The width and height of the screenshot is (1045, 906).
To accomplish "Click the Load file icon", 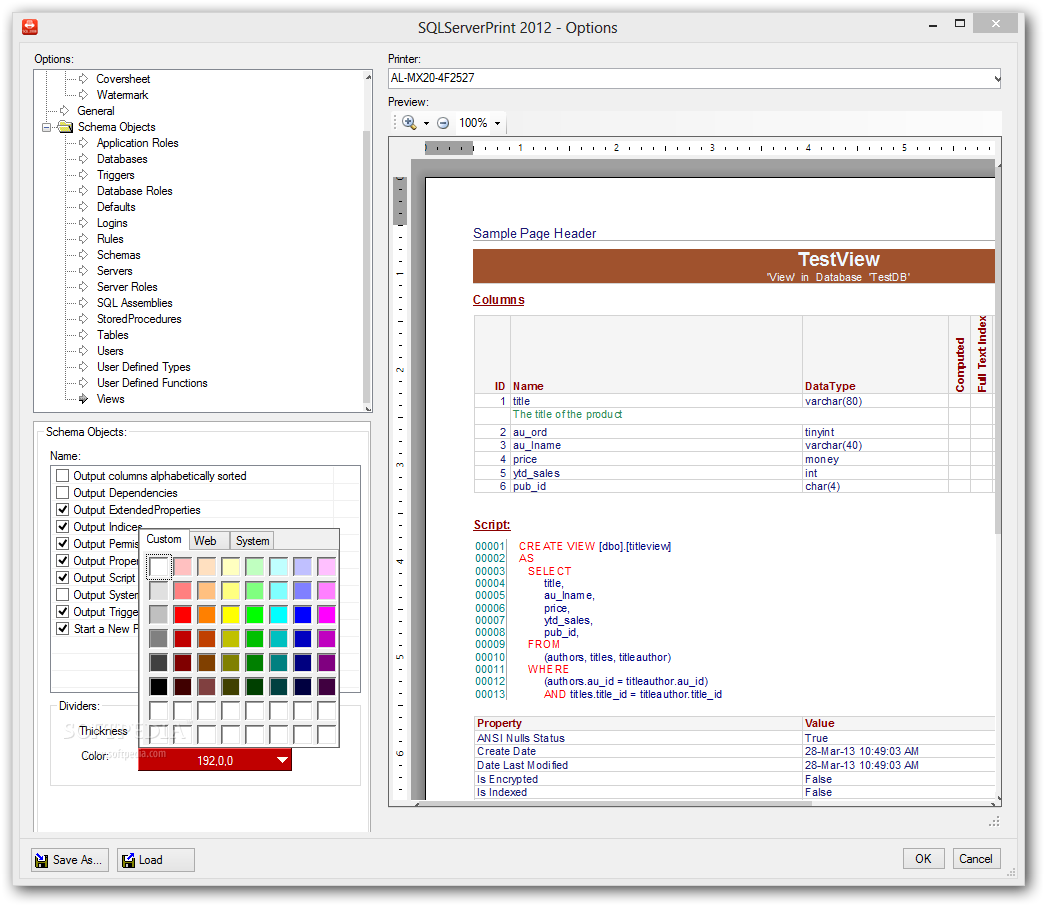I will [128, 860].
